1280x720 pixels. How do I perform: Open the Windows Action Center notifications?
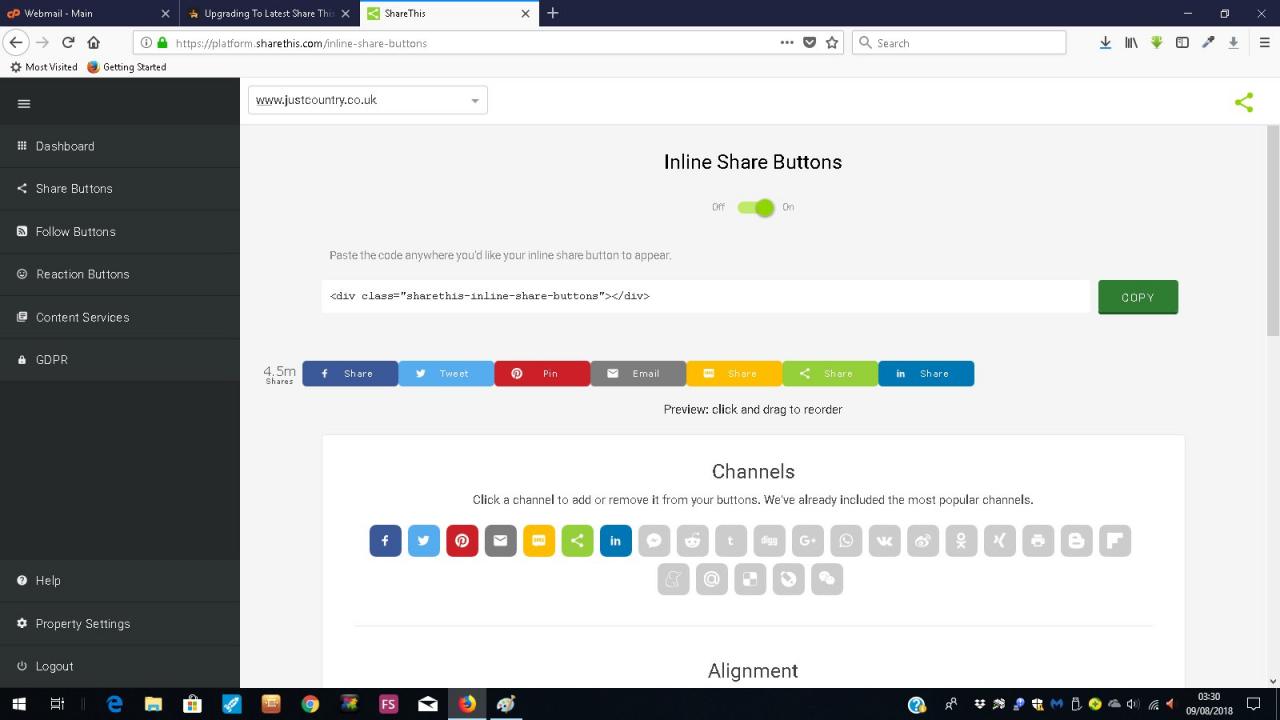[1254, 704]
